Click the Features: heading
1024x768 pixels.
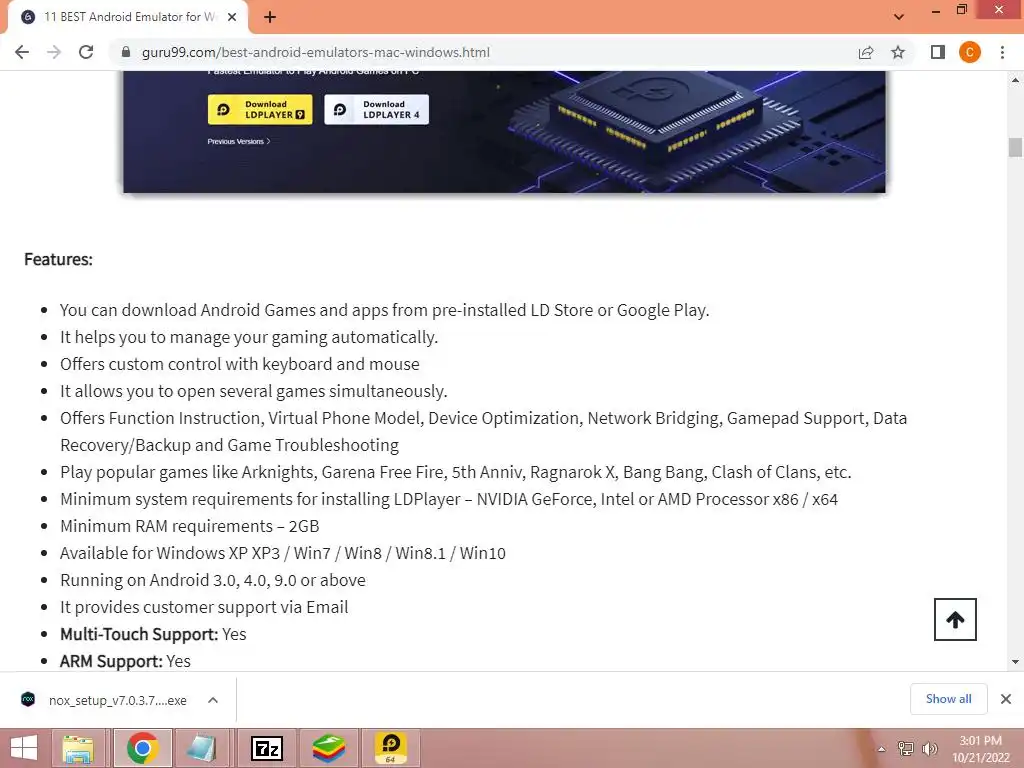(58, 259)
